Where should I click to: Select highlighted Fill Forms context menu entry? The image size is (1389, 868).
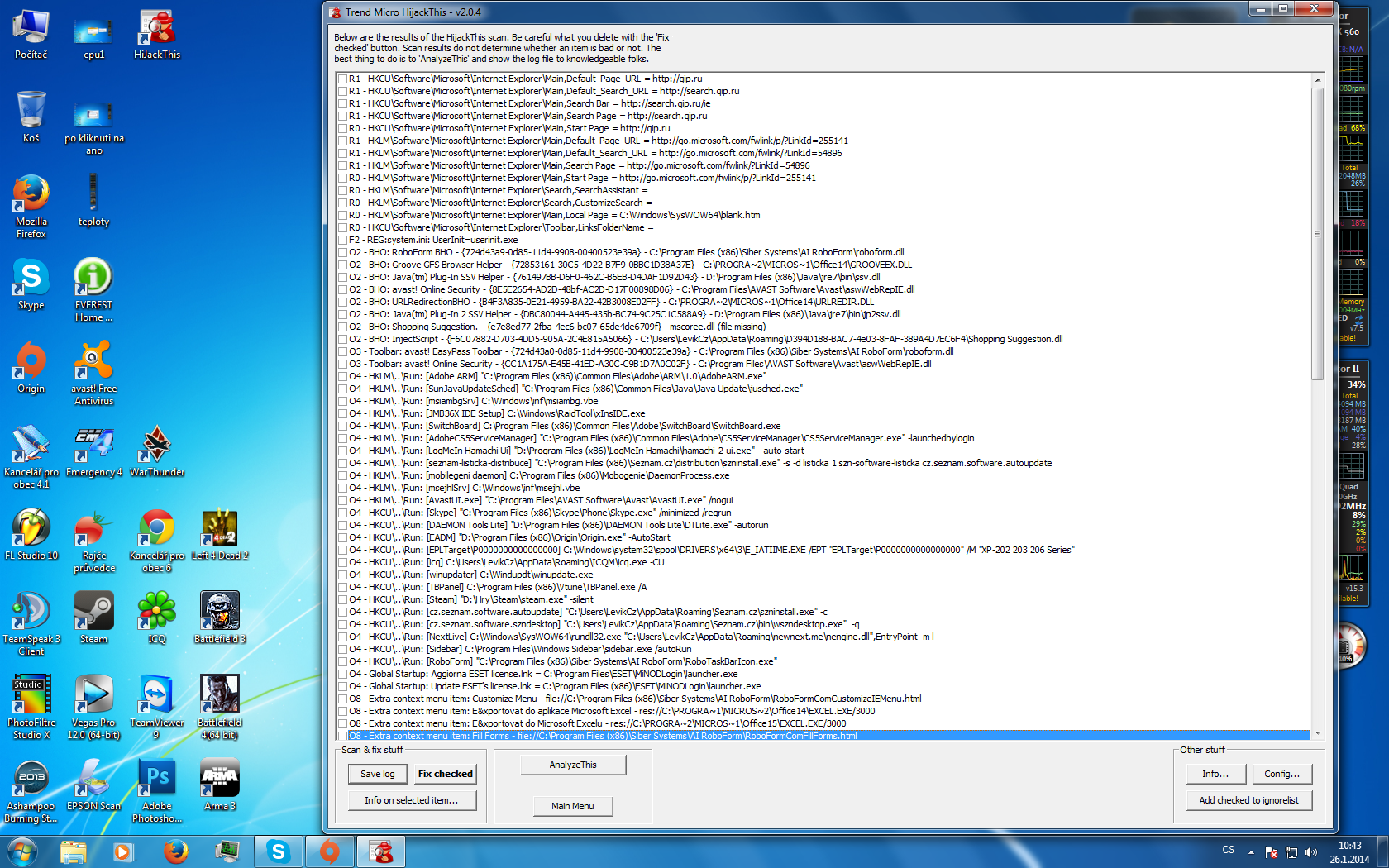pos(604,736)
